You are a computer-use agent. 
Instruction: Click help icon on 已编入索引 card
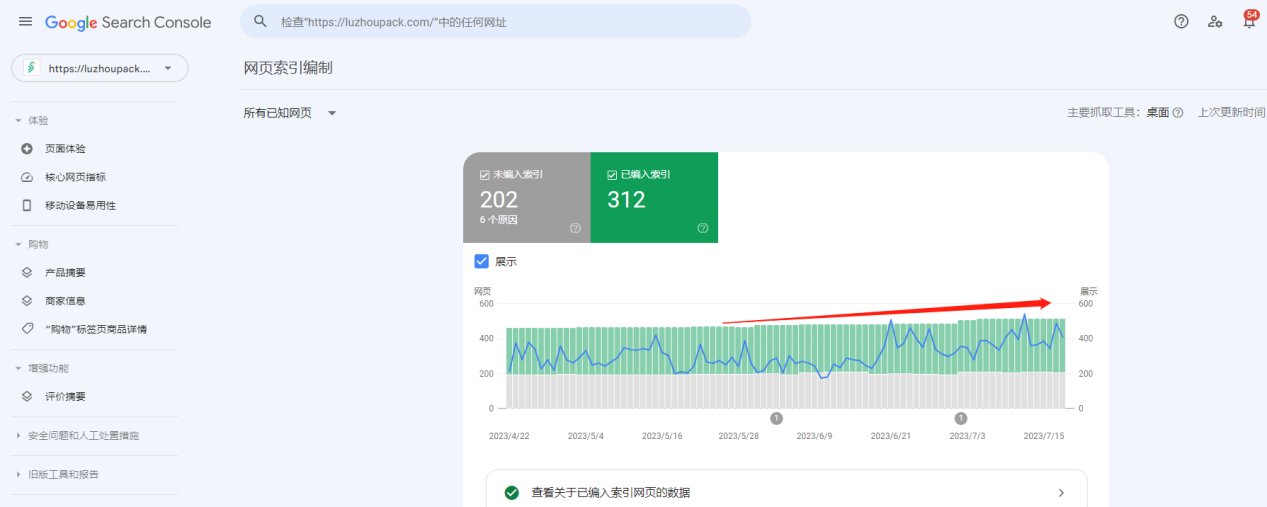click(x=703, y=228)
